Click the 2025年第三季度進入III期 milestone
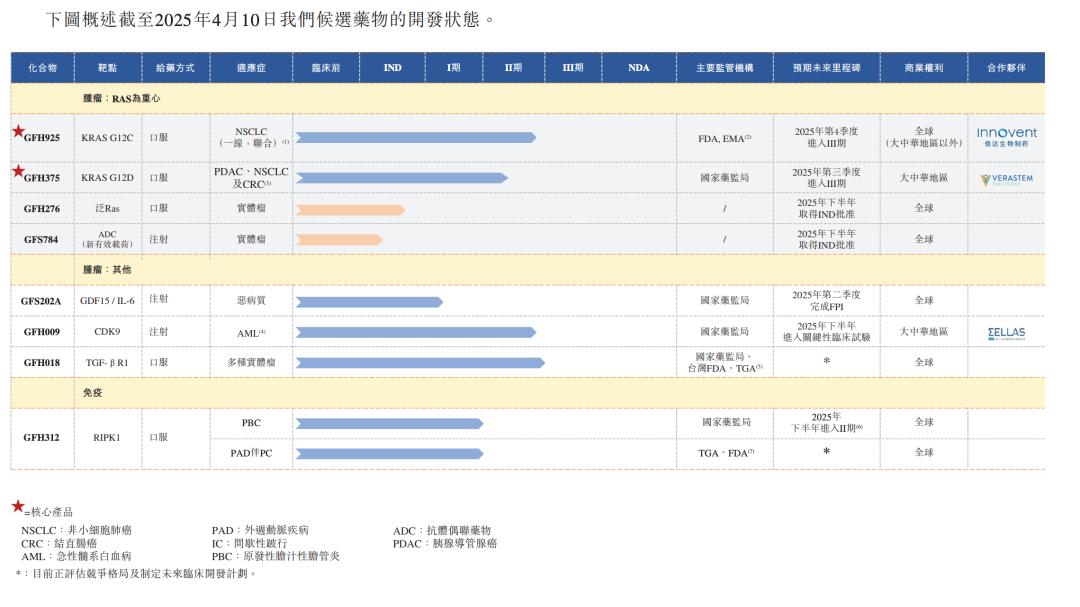Viewport: 1080px width, 607px height. coord(827,178)
